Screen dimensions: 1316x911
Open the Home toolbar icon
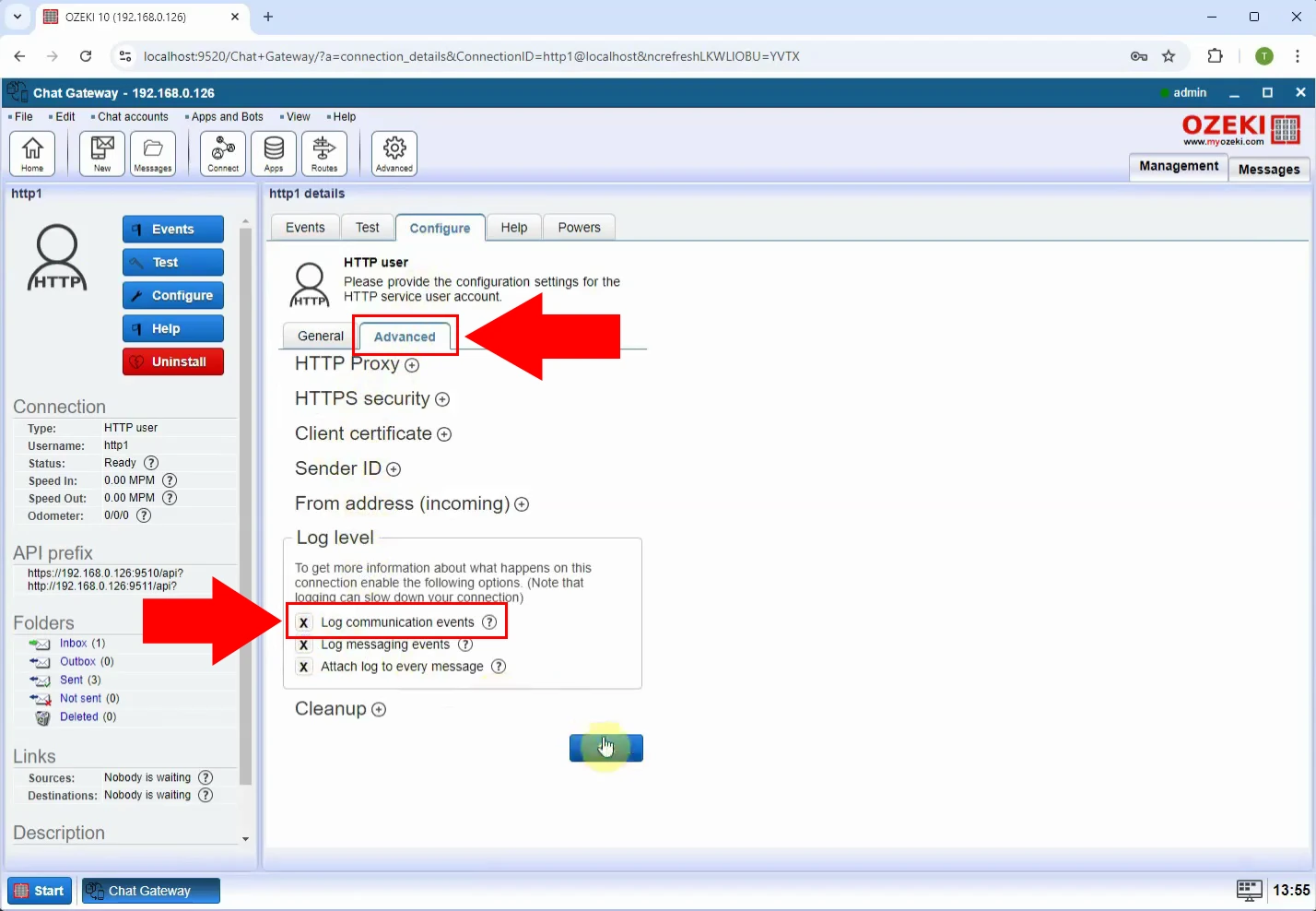[32, 153]
